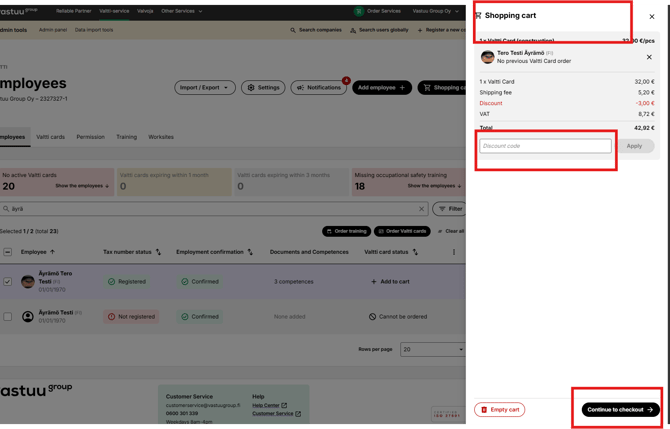
Task: Empty the cart
Action: point(500,409)
